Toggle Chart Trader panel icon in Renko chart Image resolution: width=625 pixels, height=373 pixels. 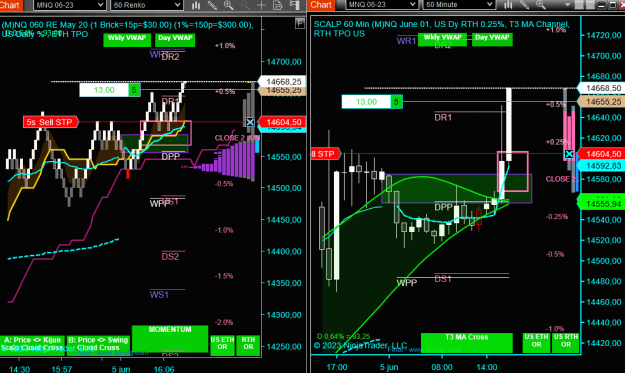295,5
